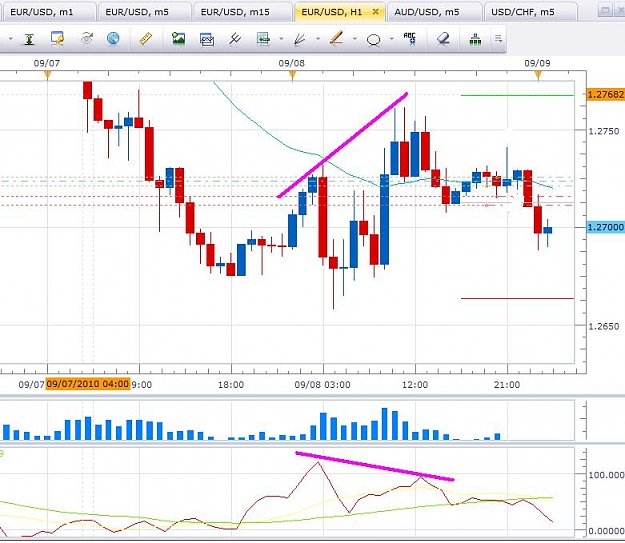Open dropdown arrow left of green vertical-arrows icon
The image size is (625, 543).
tap(11, 39)
